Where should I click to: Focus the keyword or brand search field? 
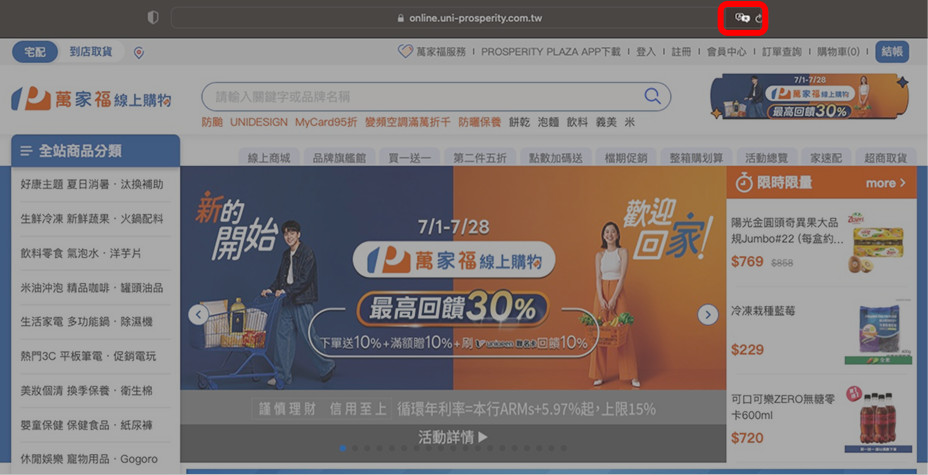(x=436, y=96)
